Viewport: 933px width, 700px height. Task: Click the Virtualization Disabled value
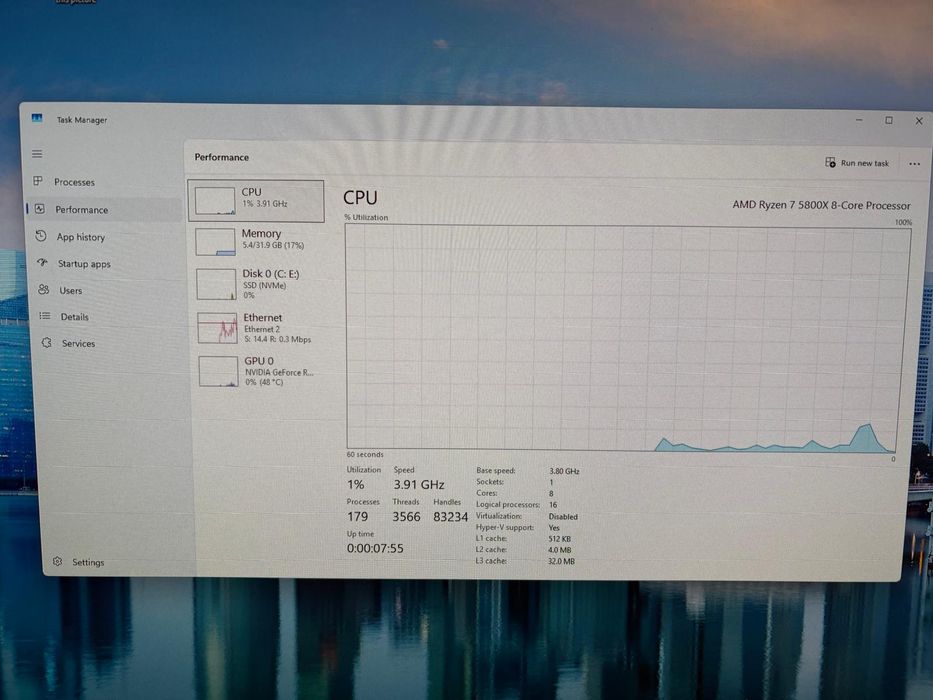coord(563,517)
